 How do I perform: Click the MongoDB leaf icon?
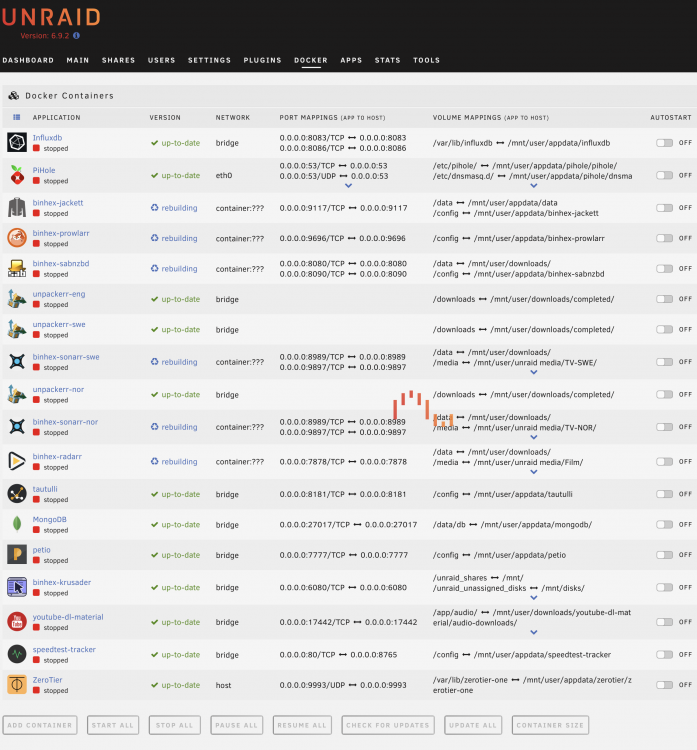(17, 524)
